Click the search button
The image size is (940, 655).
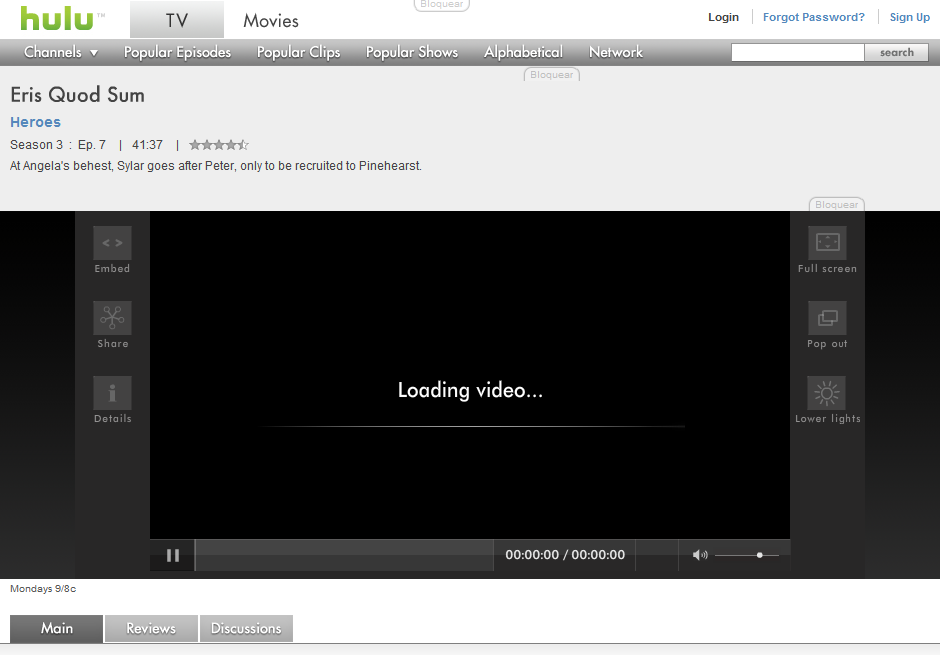click(x=896, y=52)
